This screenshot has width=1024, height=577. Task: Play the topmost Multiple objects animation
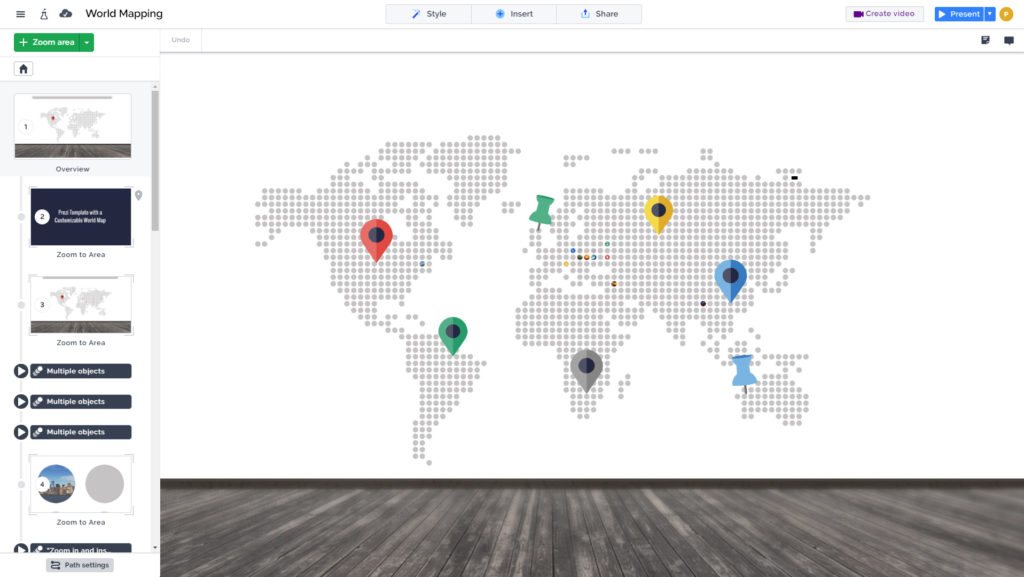coord(21,371)
